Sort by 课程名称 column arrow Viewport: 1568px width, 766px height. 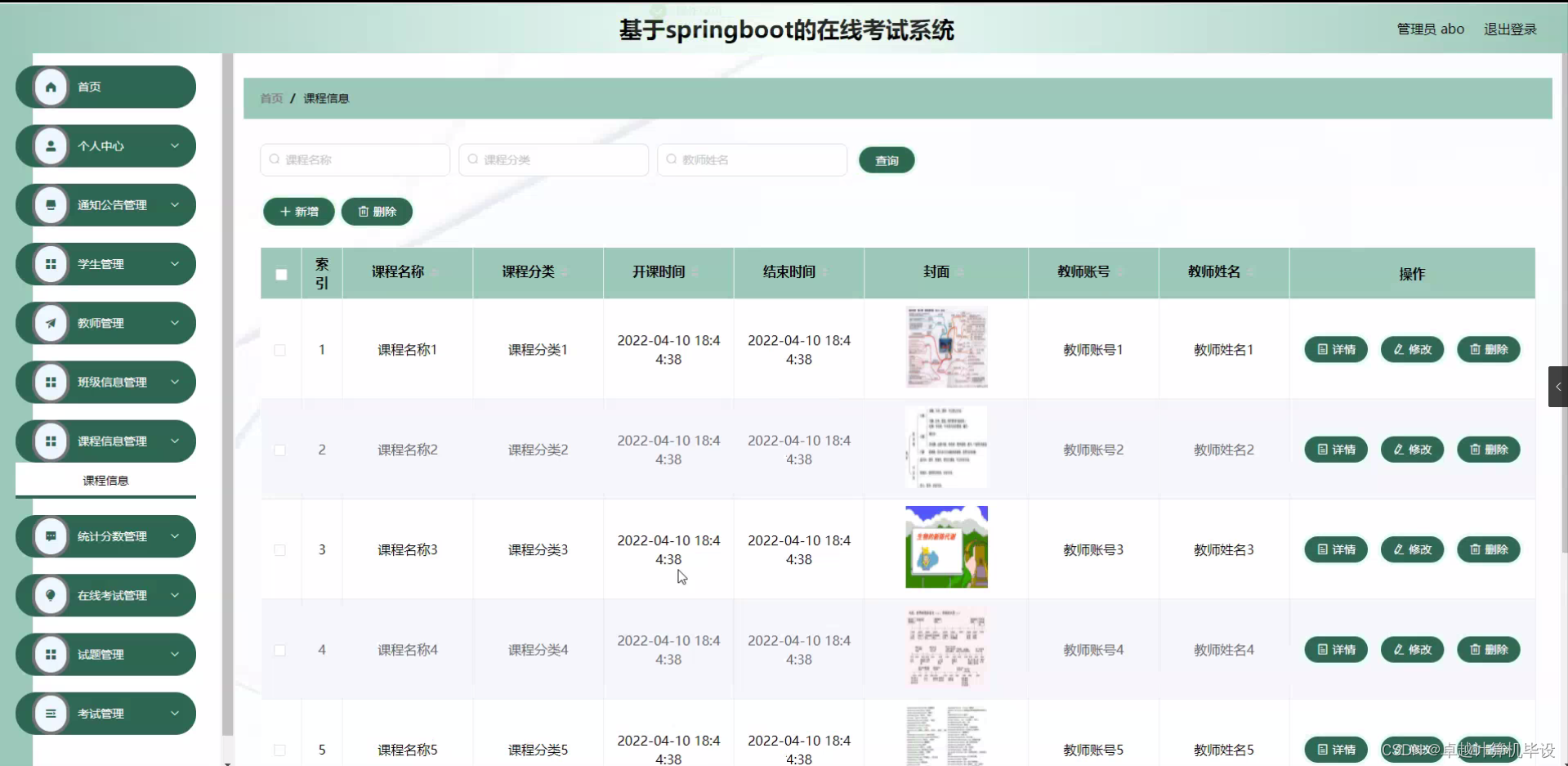coord(435,272)
